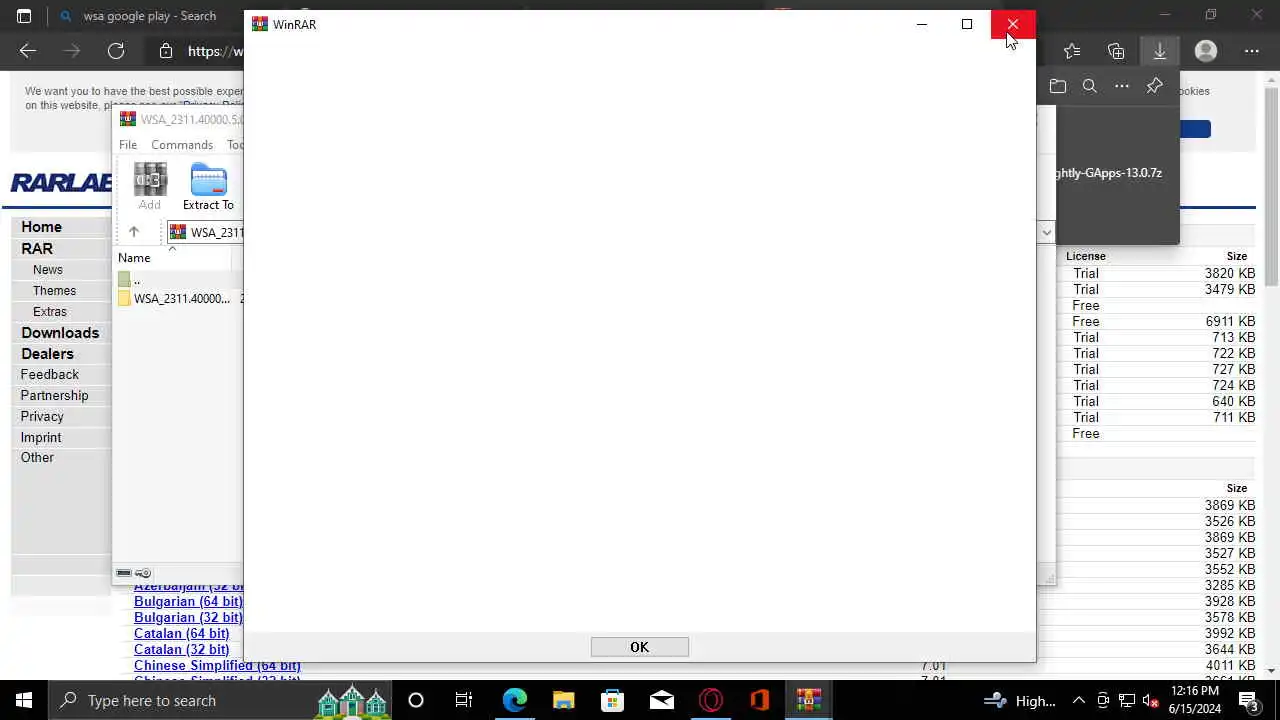Image resolution: width=1280 pixels, height=720 pixels.
Task: Open Edge Favorites list
Action: tap(1072, 51)
